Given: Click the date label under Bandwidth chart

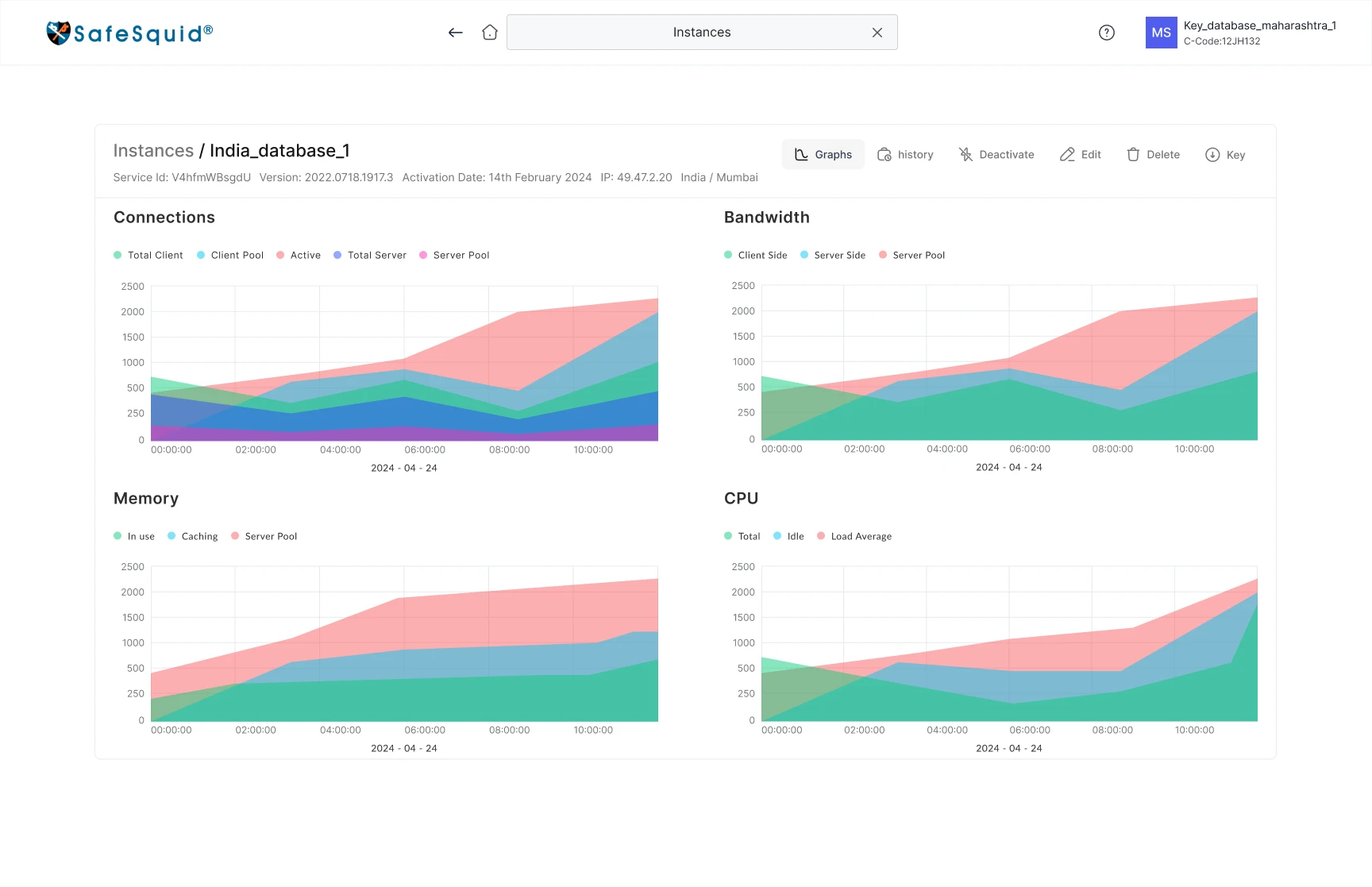Looking at the screenshot, I should click(x=1009, y=467).
